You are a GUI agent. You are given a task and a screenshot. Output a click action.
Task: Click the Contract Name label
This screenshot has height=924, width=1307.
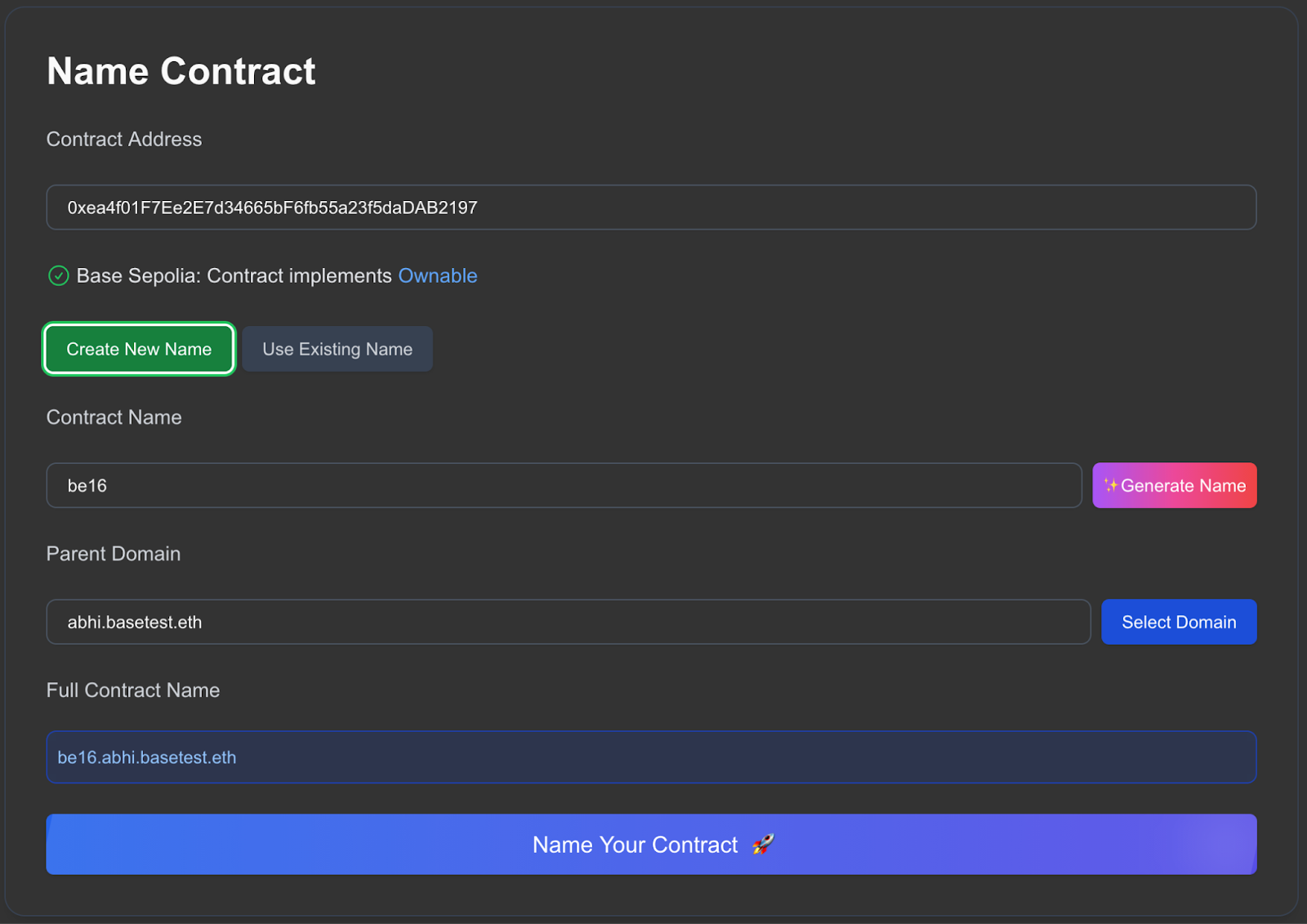pyautogui.click(x=114, y=417)
